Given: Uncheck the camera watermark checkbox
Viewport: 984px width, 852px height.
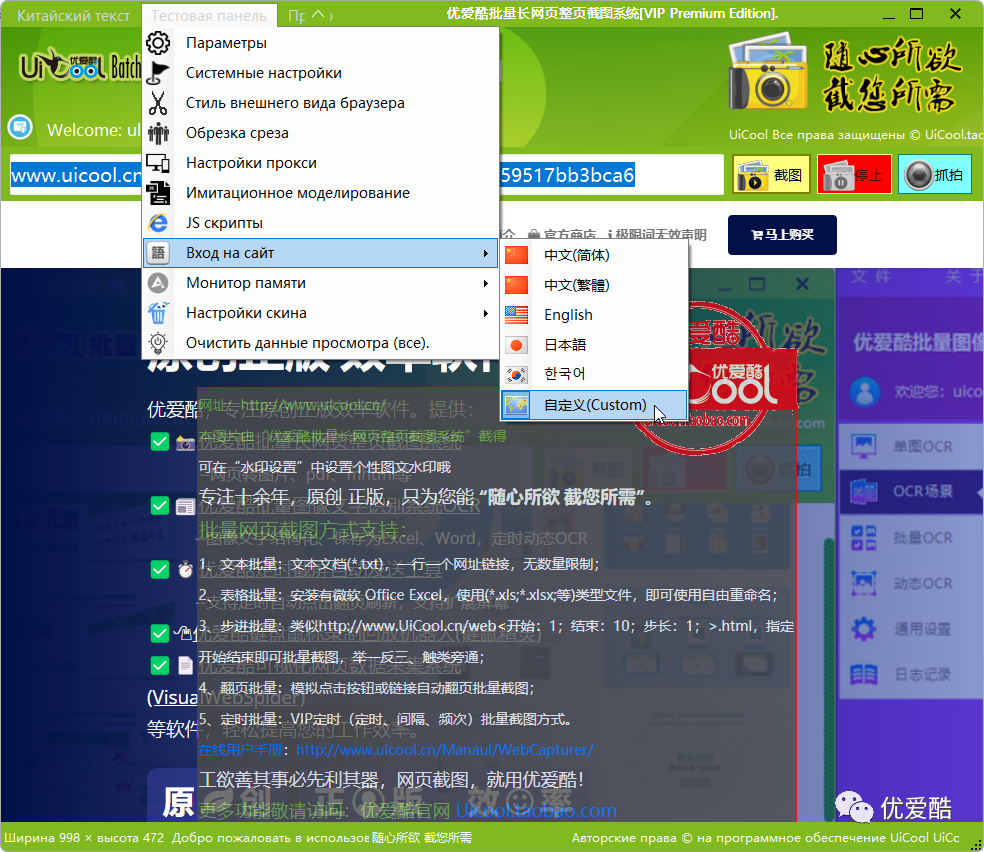Looking at the screenshot, I should pos(159,440).
